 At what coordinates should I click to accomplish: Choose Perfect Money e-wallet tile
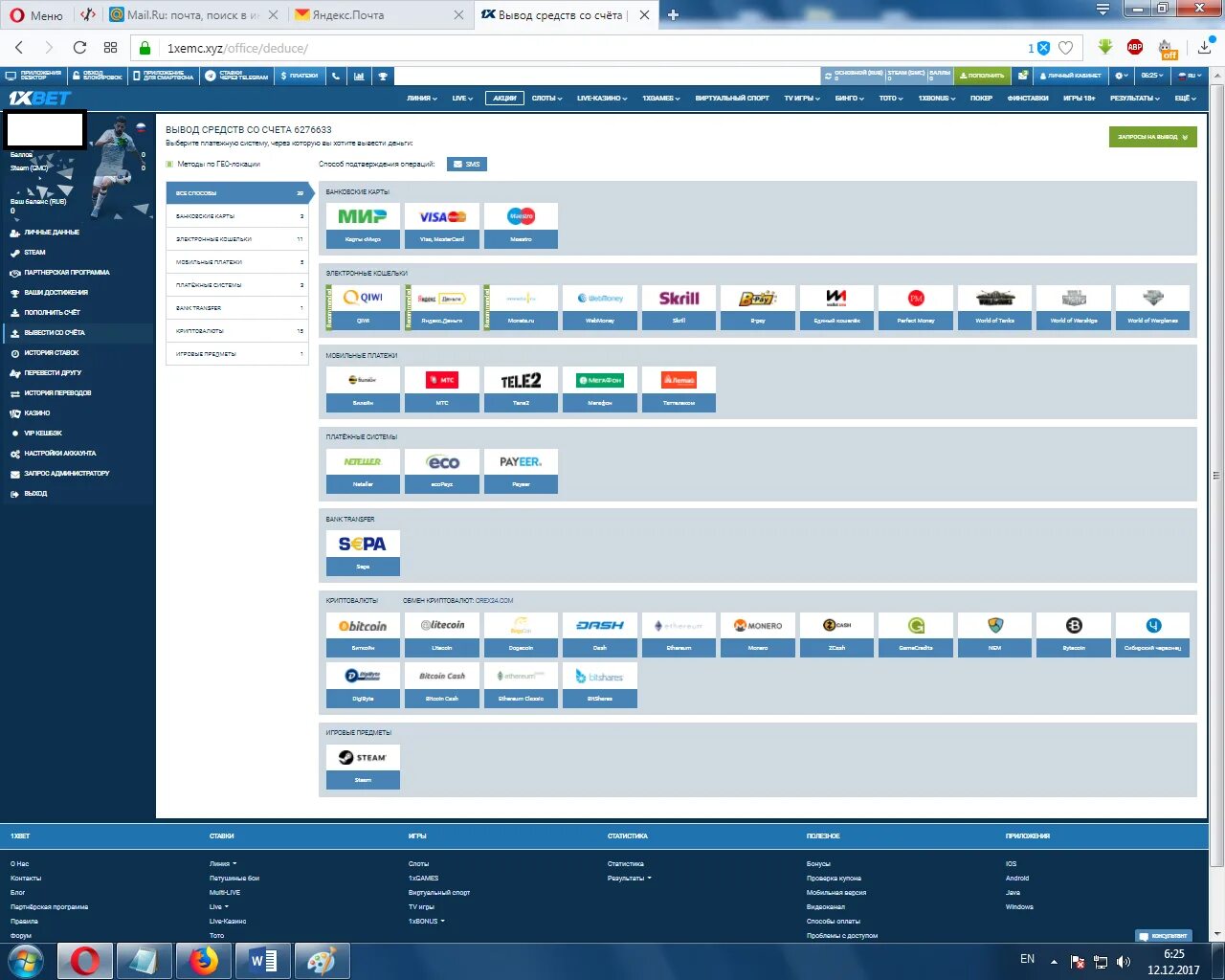tap(916, 307)
